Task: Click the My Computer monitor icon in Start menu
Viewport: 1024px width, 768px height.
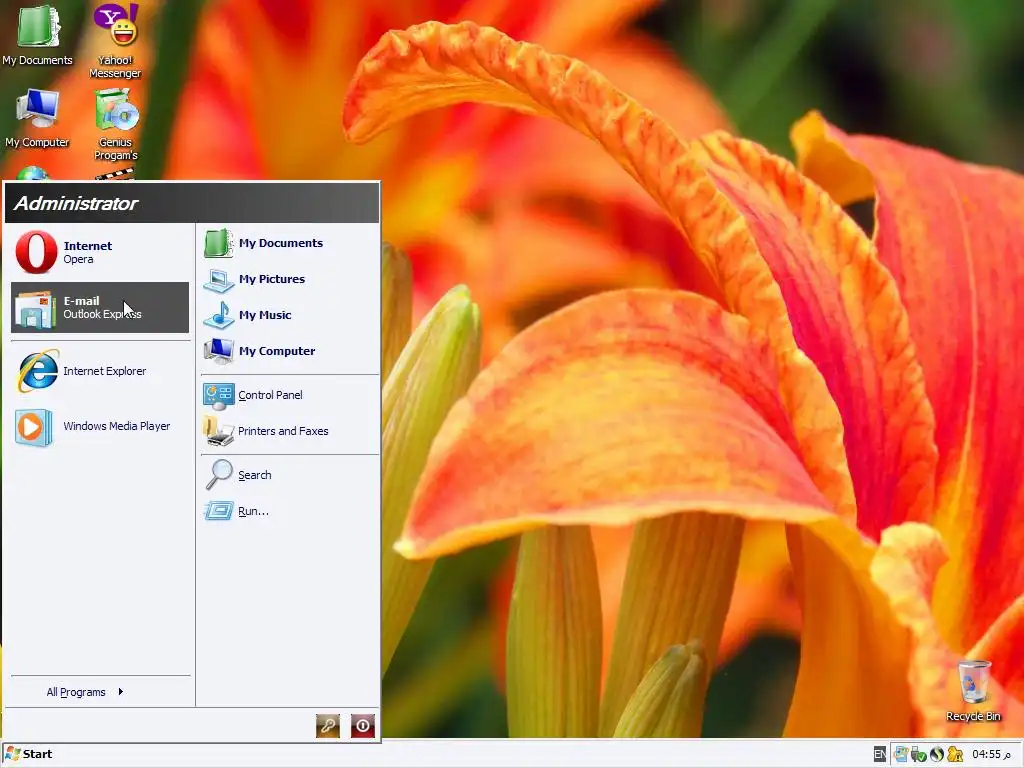Action: coord(219,351)
